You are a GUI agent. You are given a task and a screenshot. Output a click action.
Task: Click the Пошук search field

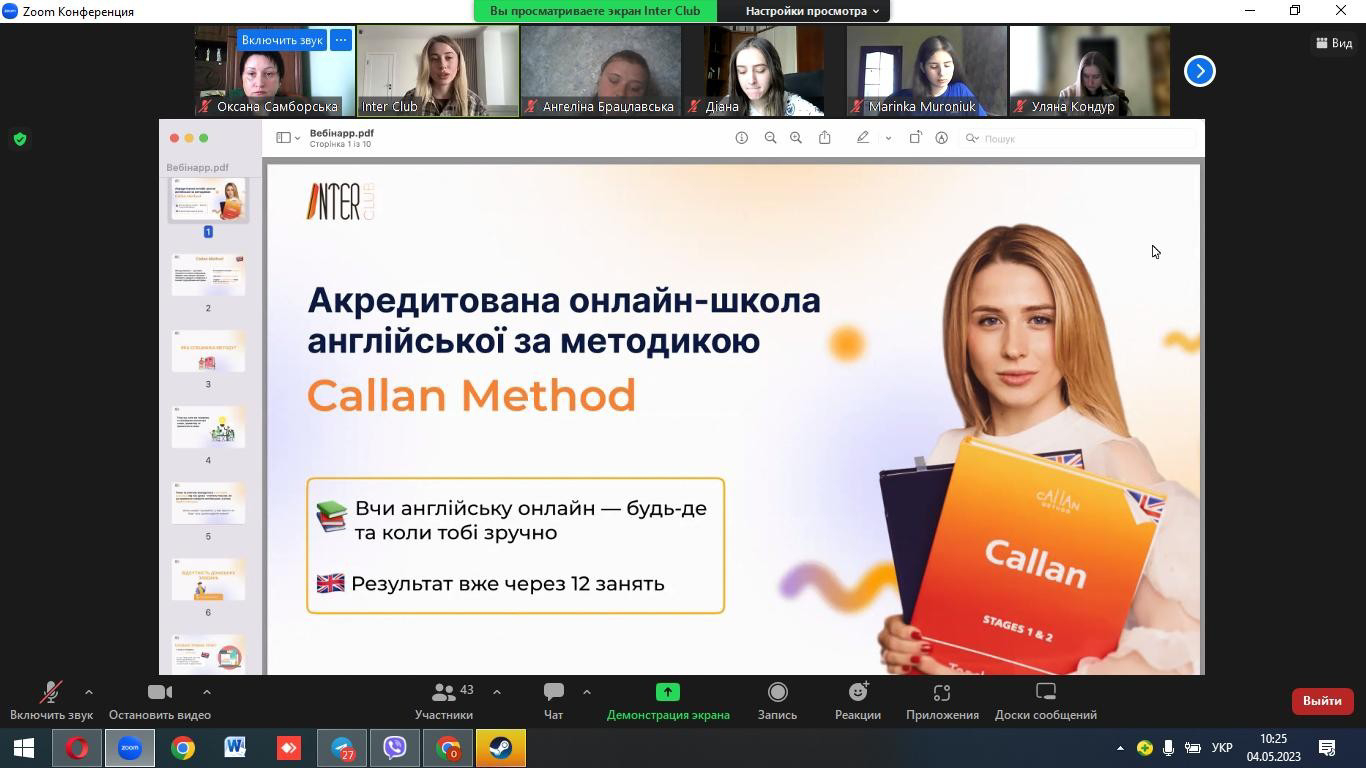[x=1078, y=138]
